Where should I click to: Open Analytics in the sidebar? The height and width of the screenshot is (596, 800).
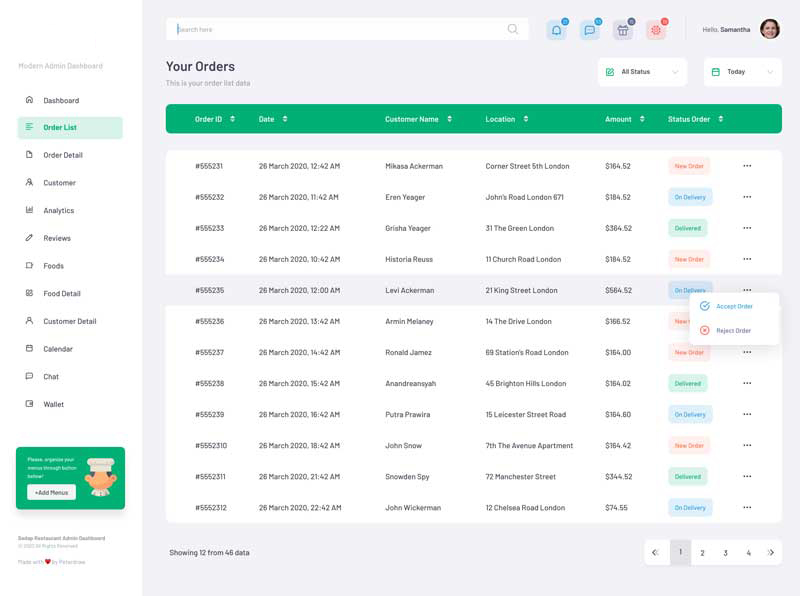click(58, 211)
